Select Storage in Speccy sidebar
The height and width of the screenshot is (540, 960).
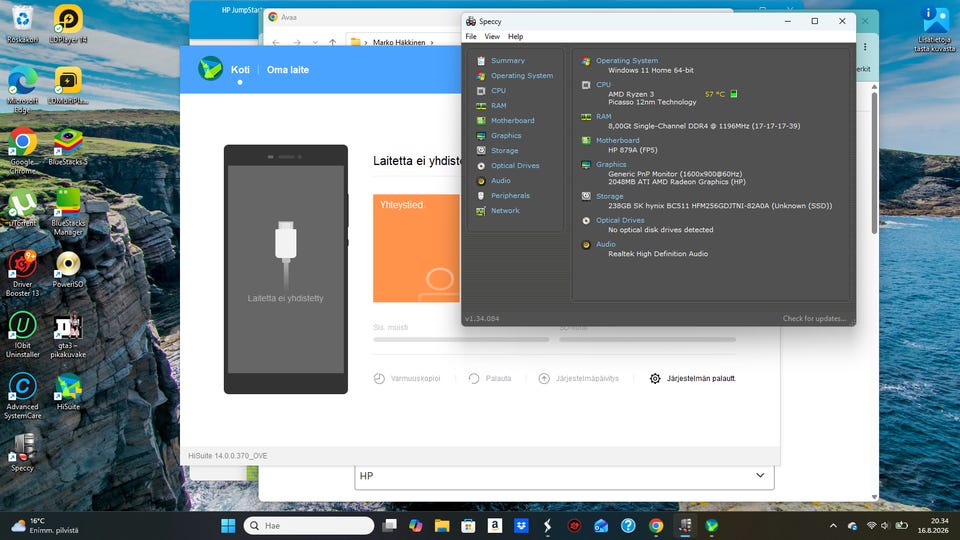pyautogui.click(x=504, y=151)
